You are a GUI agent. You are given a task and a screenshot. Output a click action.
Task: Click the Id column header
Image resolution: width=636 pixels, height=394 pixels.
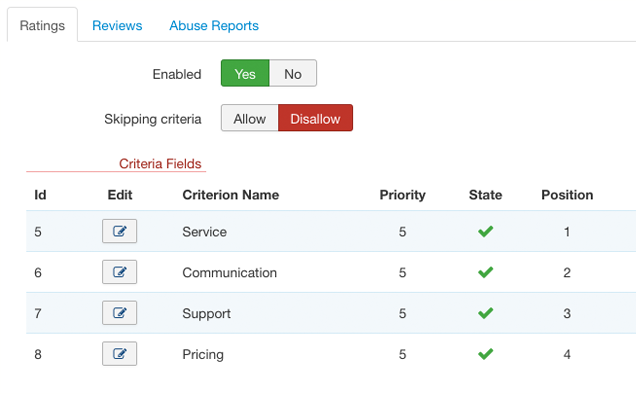(x=40, y=195)
